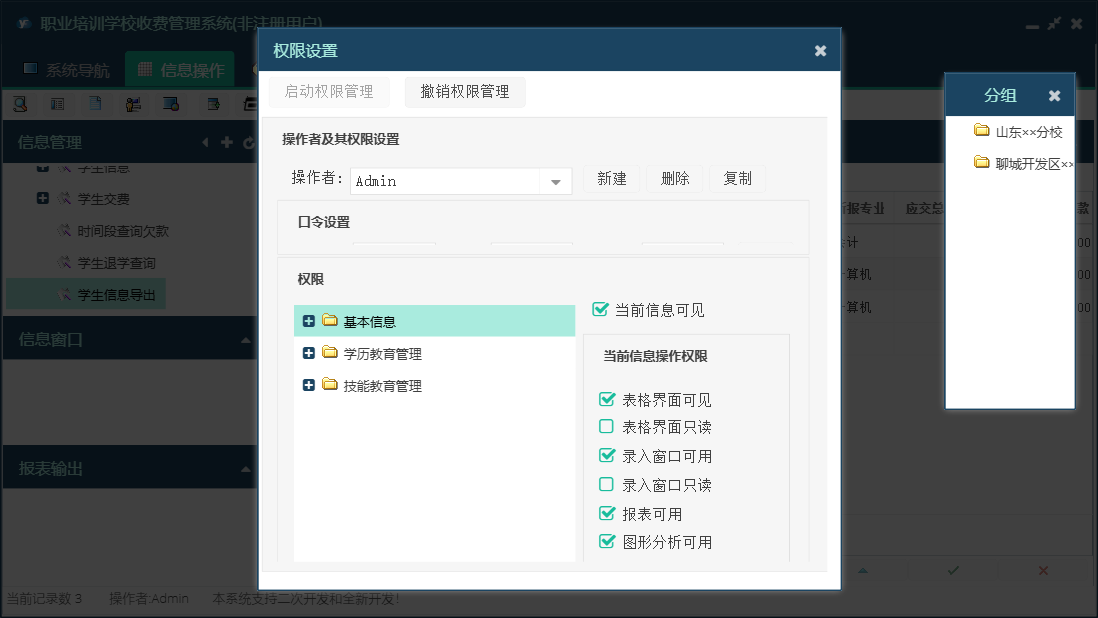Click the red X cancel icon
Image resolution: width=1098 pixels, height=618 pixels.
(x=1043, y=570)
